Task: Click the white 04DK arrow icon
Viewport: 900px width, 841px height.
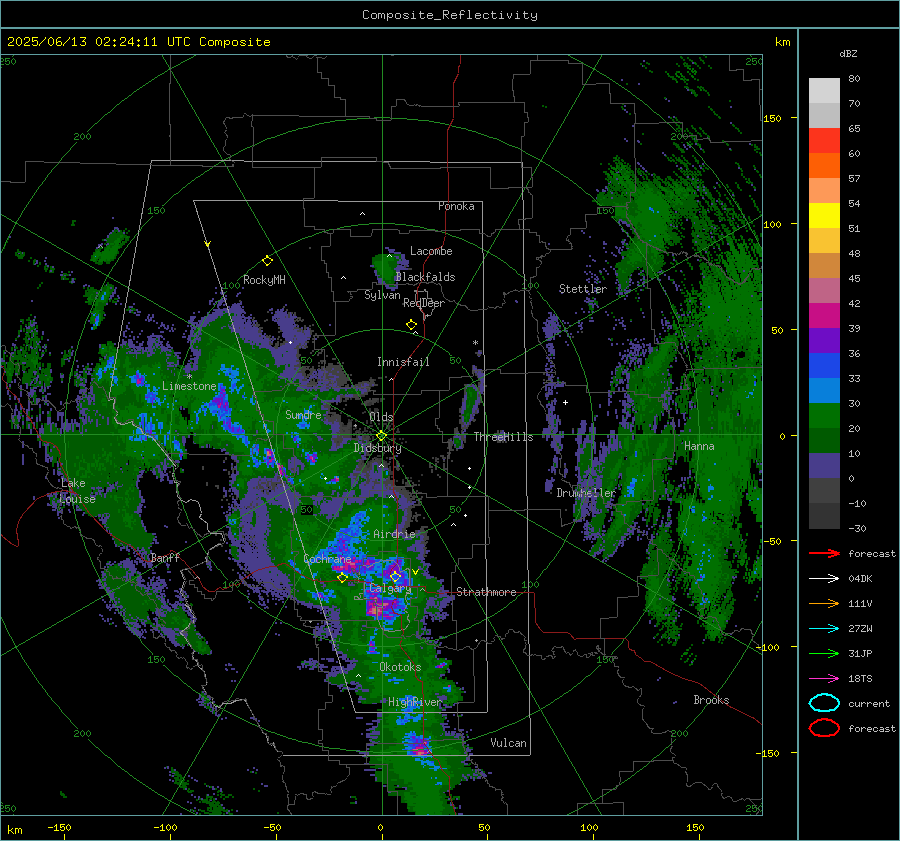Action: [x=824, y=579]
